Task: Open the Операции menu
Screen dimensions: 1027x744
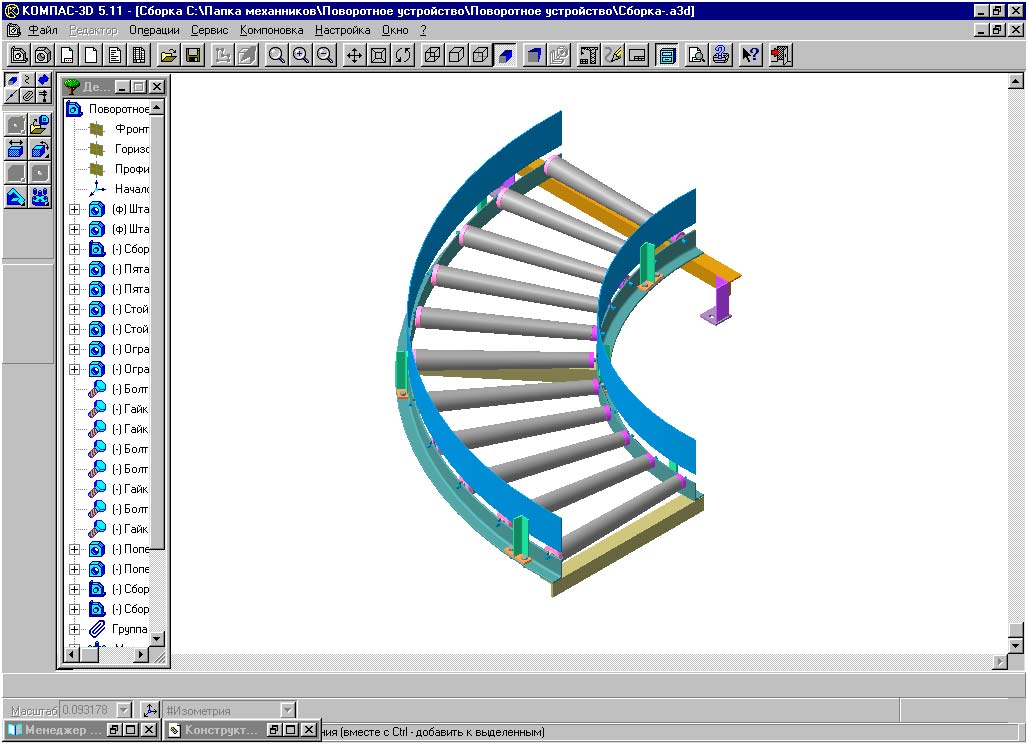Action: [x=153, y=30]
